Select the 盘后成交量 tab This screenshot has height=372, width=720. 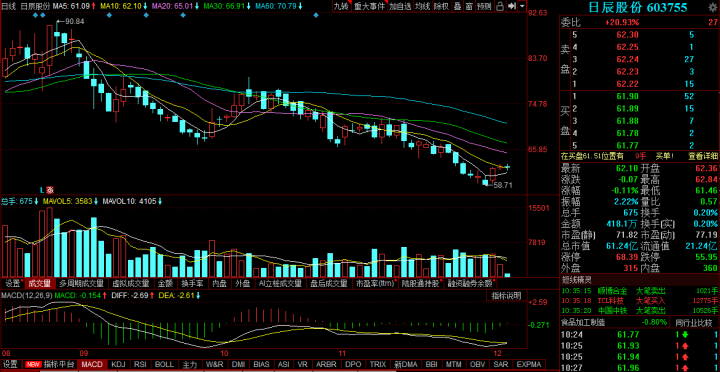click(x=329, y=283)
